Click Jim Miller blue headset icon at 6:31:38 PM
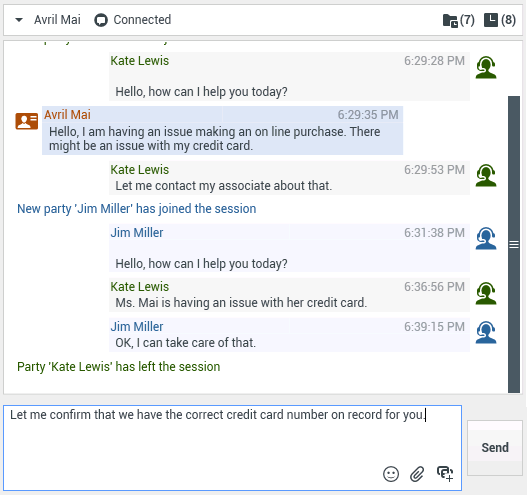 pyautogui.click(x=486, y=239)
